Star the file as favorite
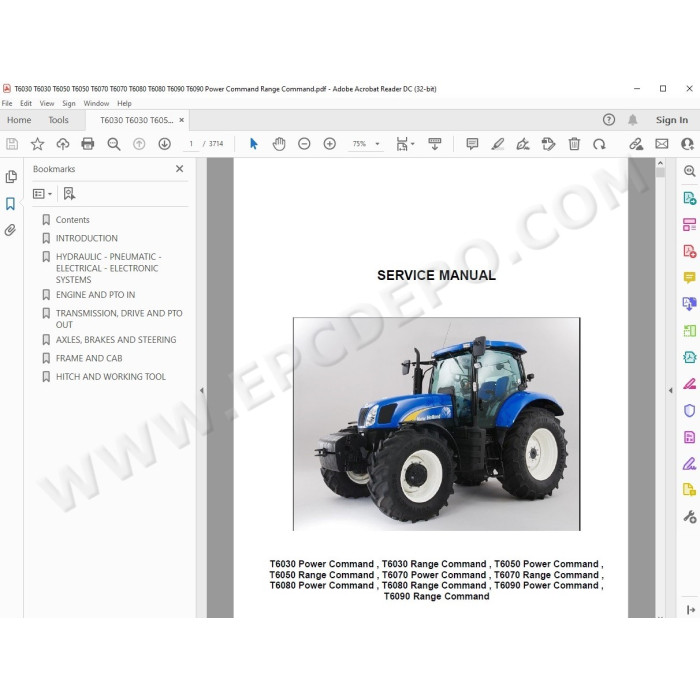 37,144
